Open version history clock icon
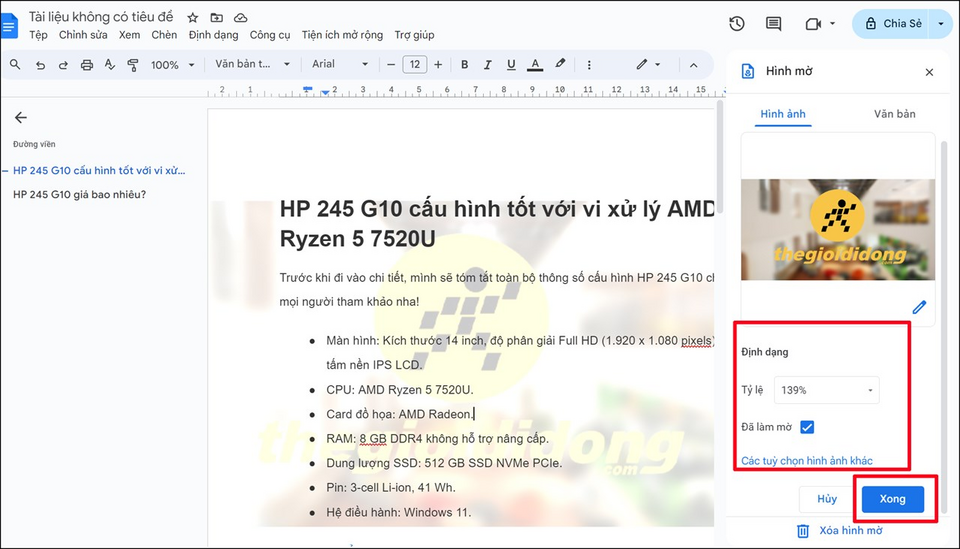Screen dimensions: 960x549 [x=737, y=24]
